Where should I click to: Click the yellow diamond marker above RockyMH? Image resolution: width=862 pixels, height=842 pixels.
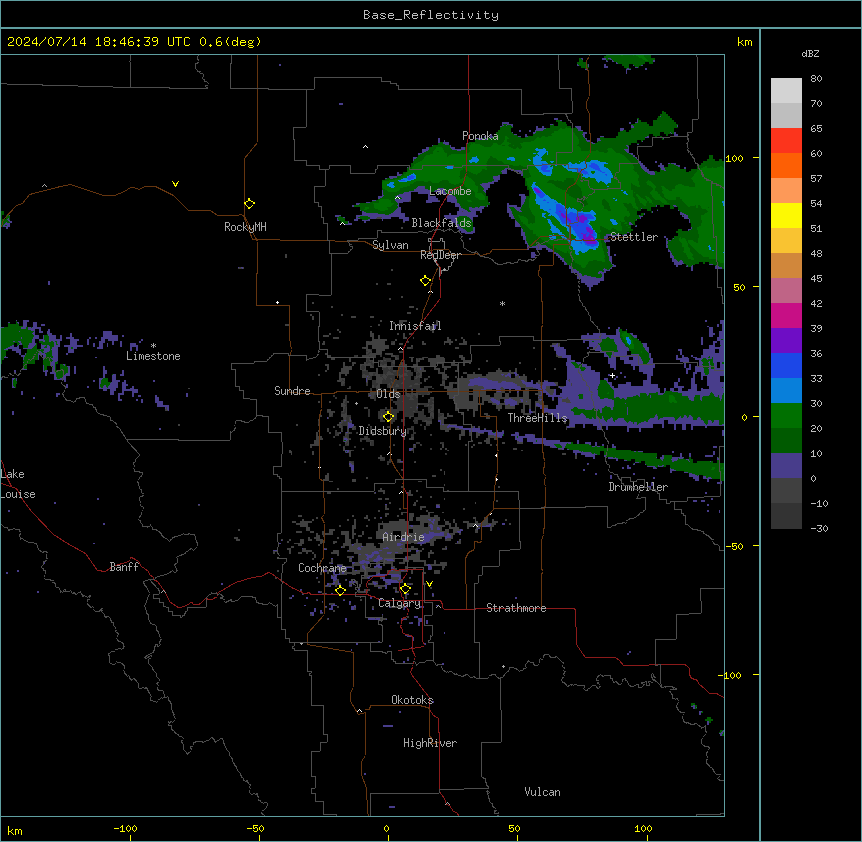[249, 204]
